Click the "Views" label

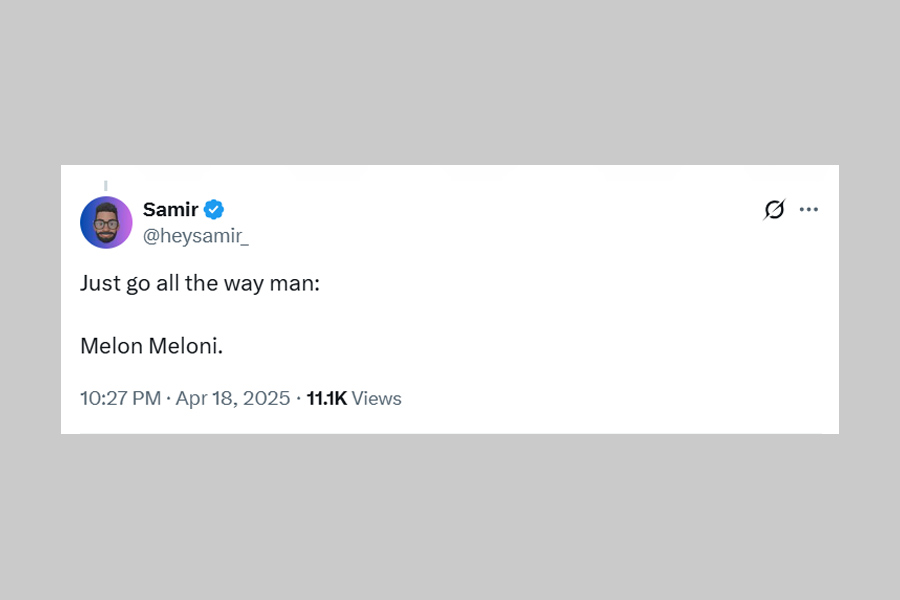tap(377, 398)
